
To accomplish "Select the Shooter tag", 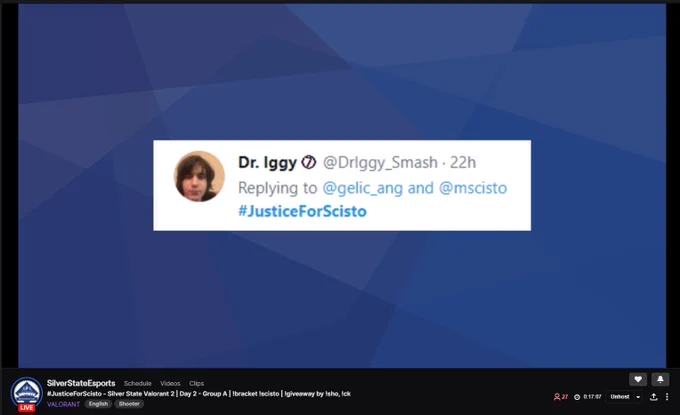I will click(129, 404).
